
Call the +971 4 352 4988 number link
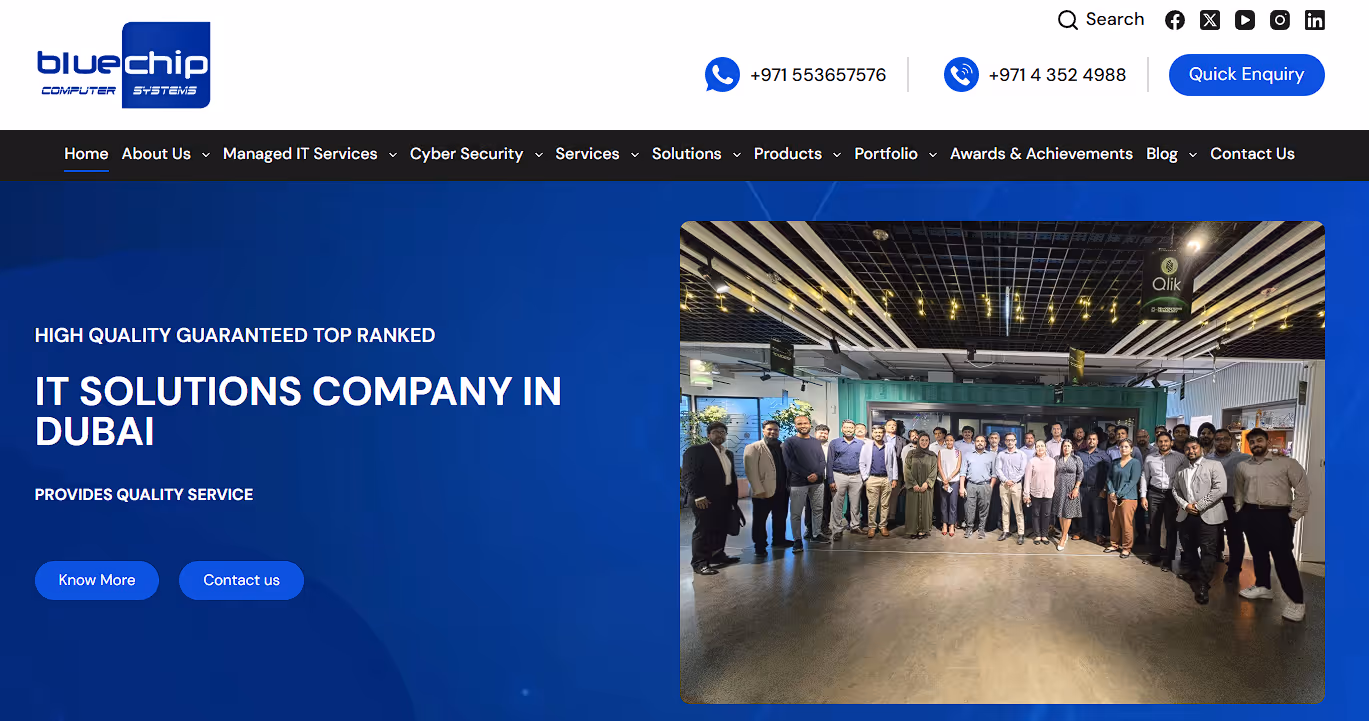coord(1057,75)
